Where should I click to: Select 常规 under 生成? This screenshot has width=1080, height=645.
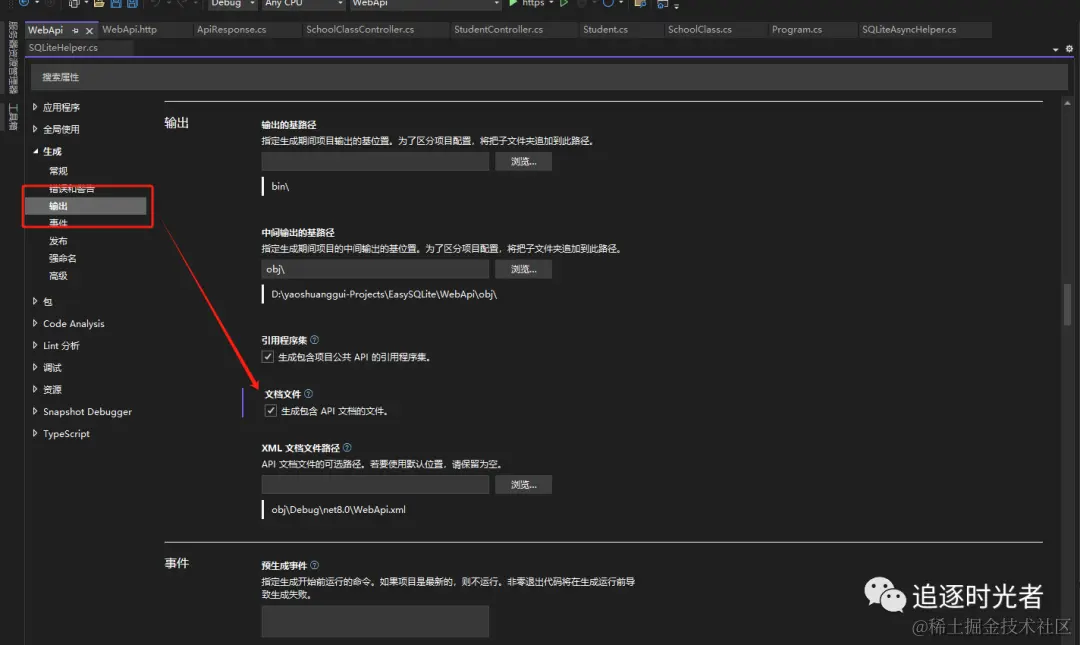(59, 171)
